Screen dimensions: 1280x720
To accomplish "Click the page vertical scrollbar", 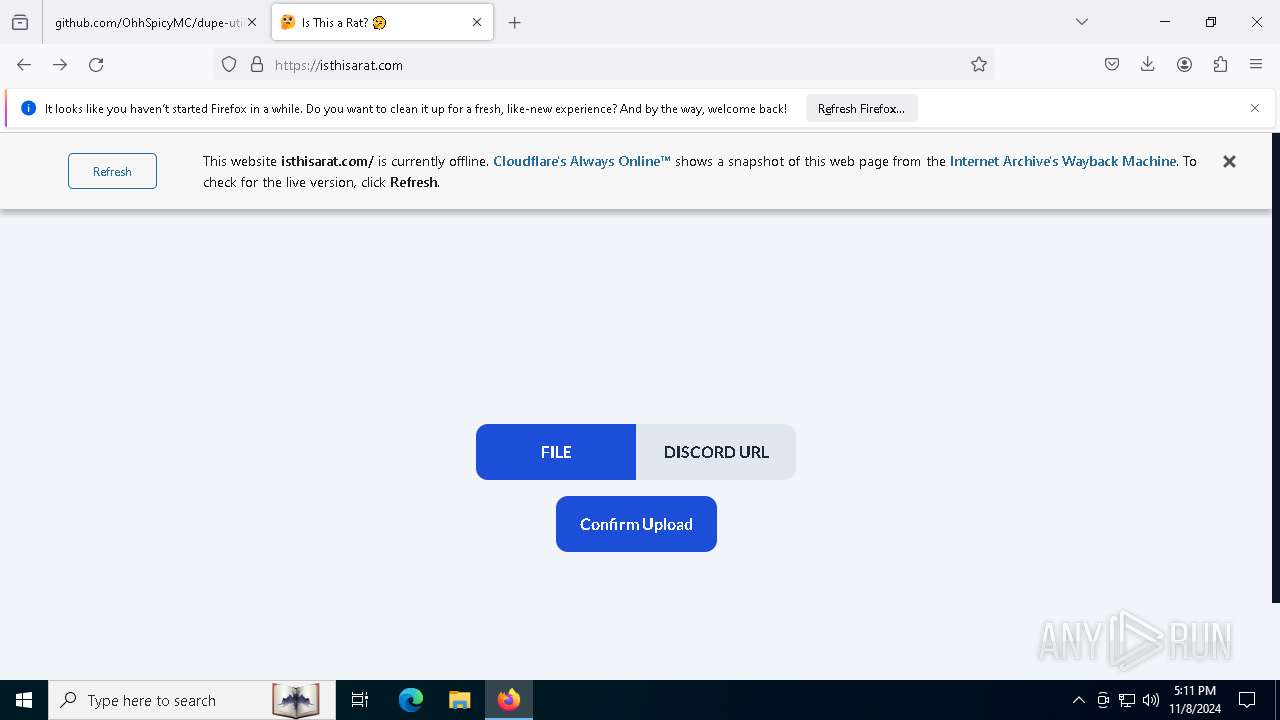I will pyautogui.click(x=1276, y=368).
